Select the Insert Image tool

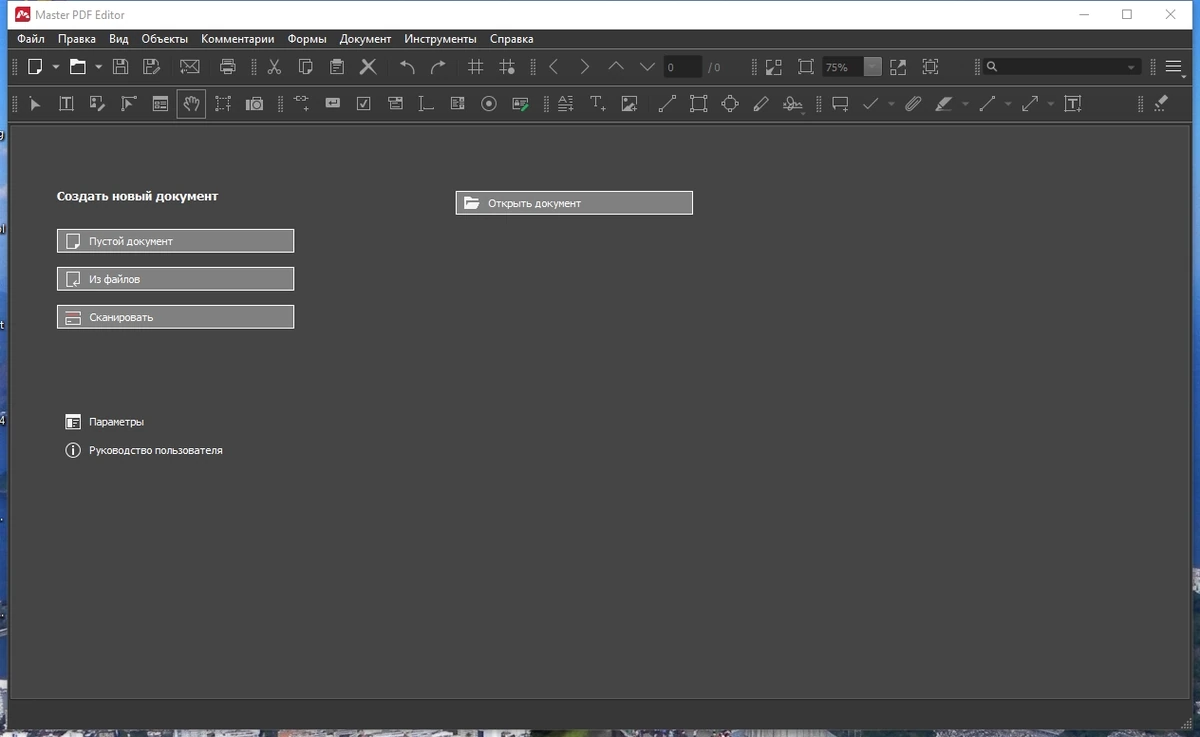tap(629, 103)
